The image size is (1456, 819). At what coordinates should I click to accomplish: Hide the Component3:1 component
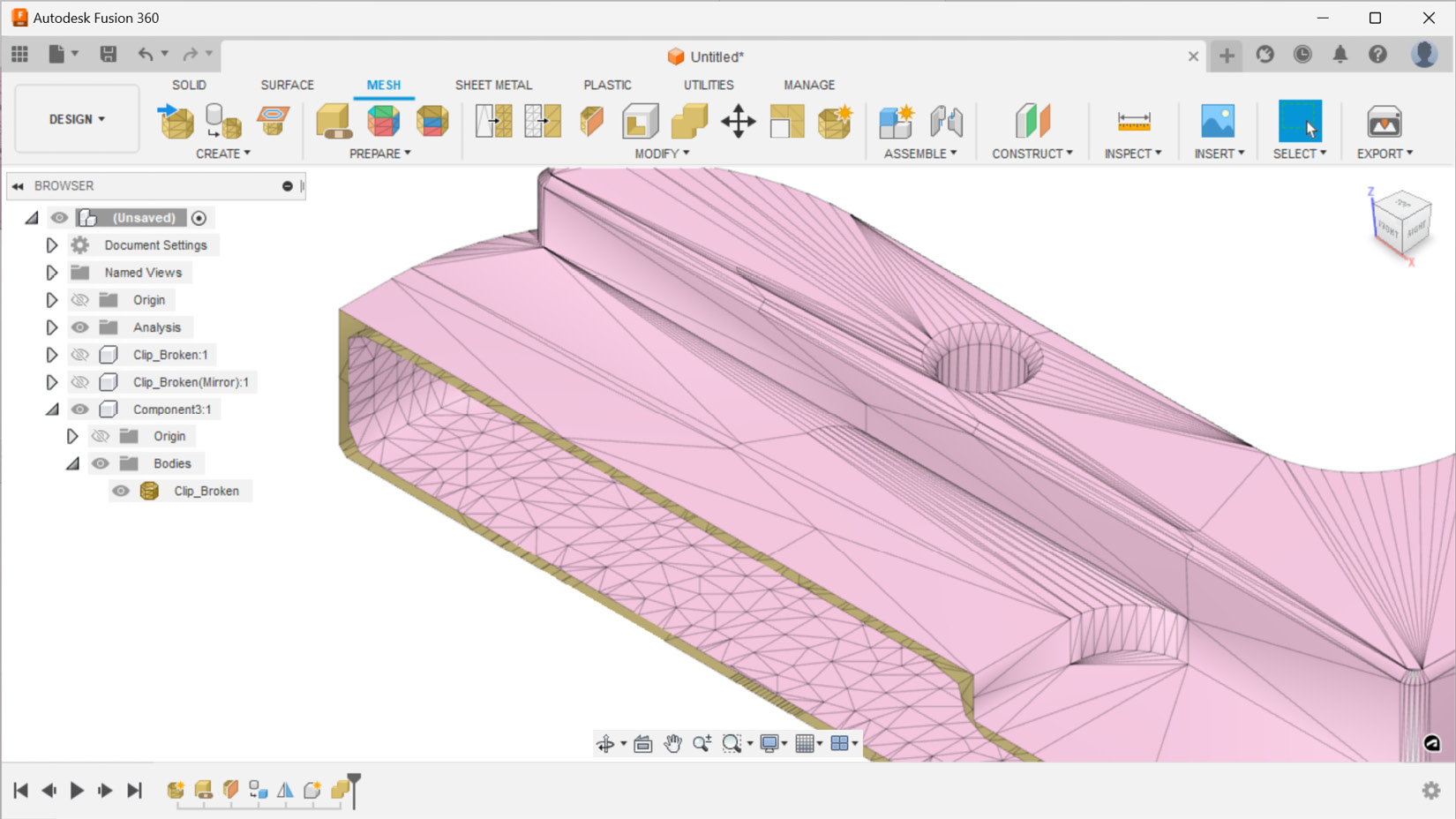[79, 409]
